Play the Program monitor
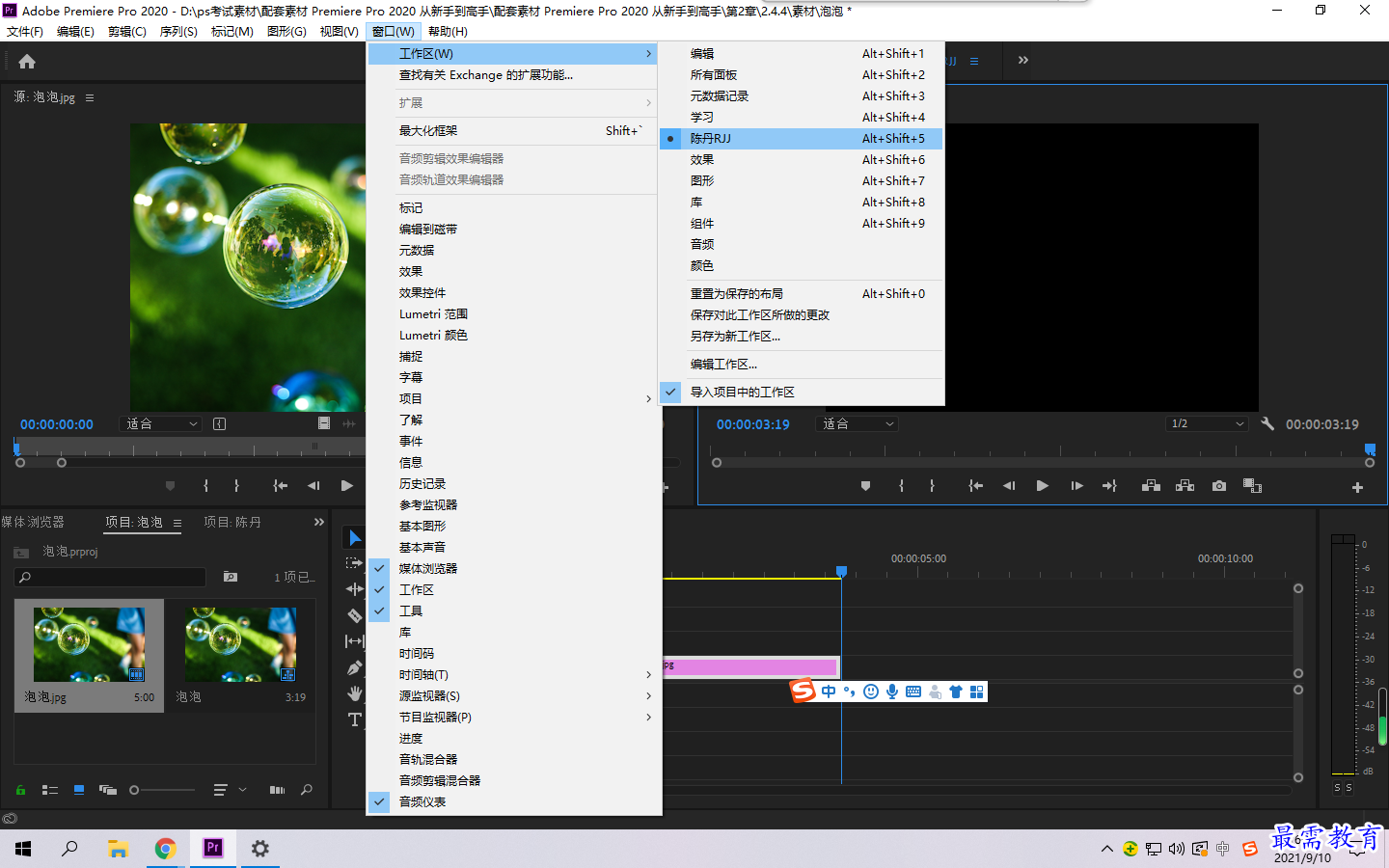Image resolution: width=1389 pixels, height=868 pixels. [x=1043, y=486]
